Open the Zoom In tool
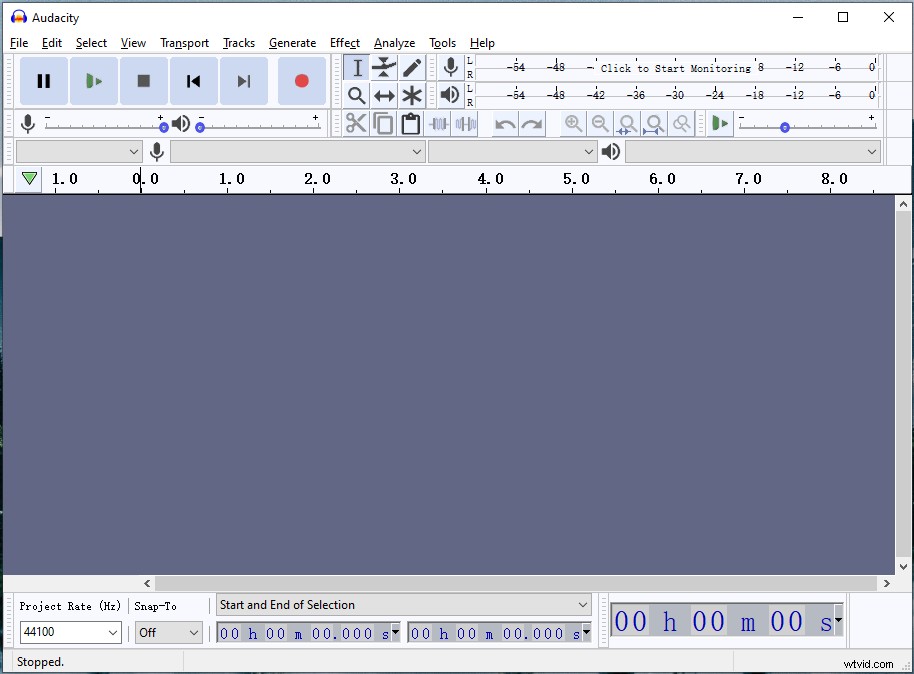 click(573, 123)
